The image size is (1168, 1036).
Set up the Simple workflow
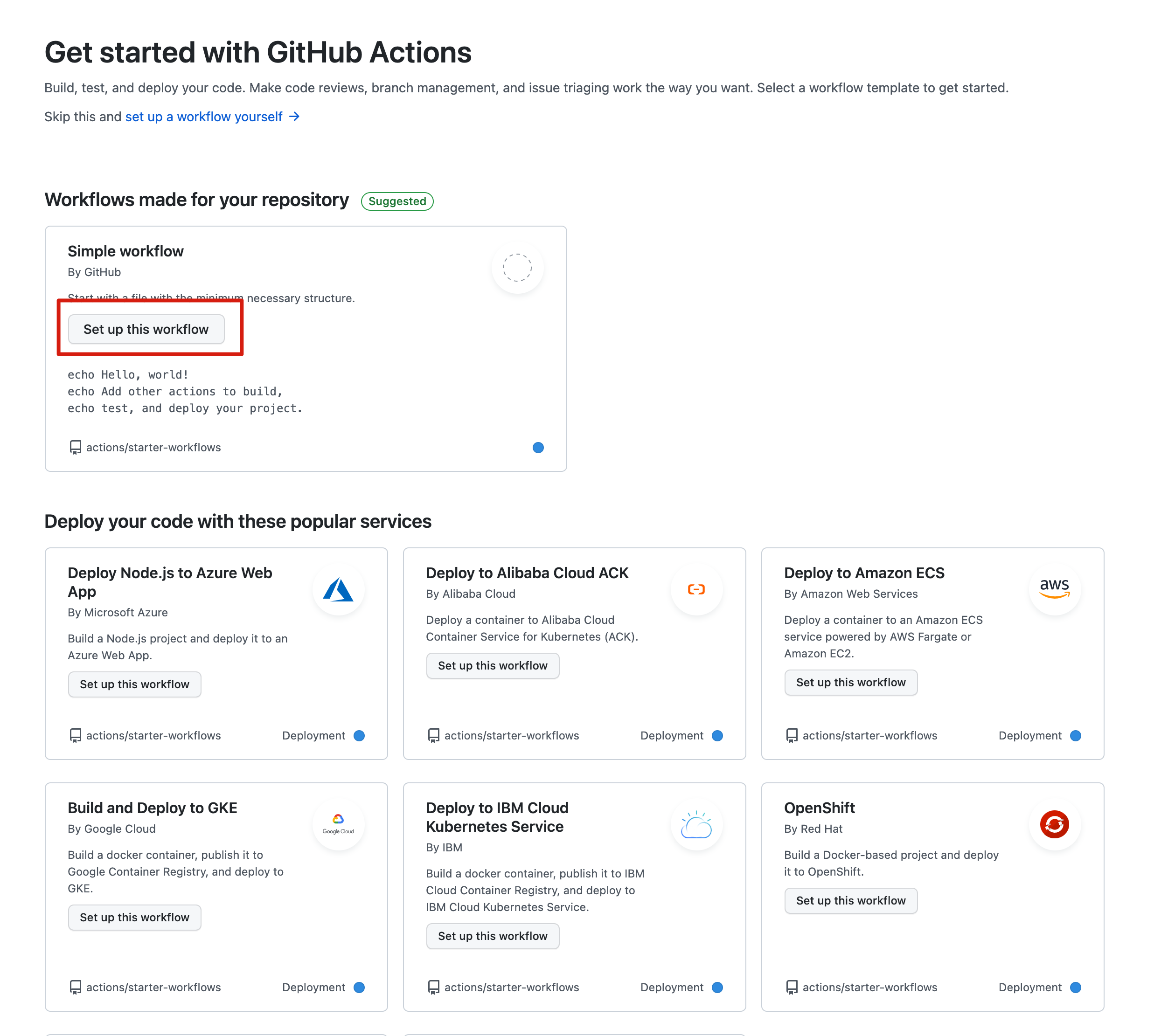point(146,330)
